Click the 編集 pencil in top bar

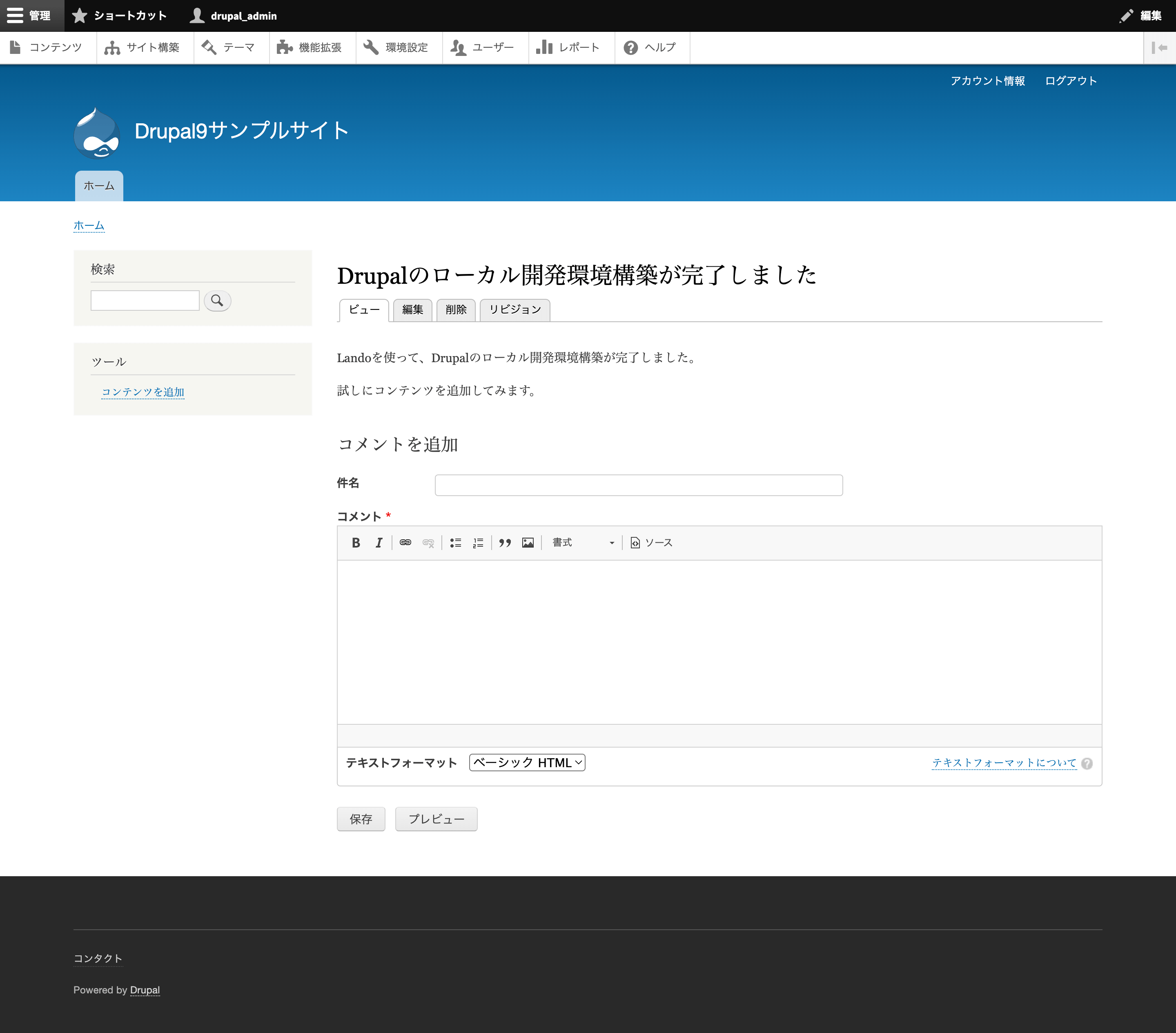pyautogui.click(x=1141, y=16)
